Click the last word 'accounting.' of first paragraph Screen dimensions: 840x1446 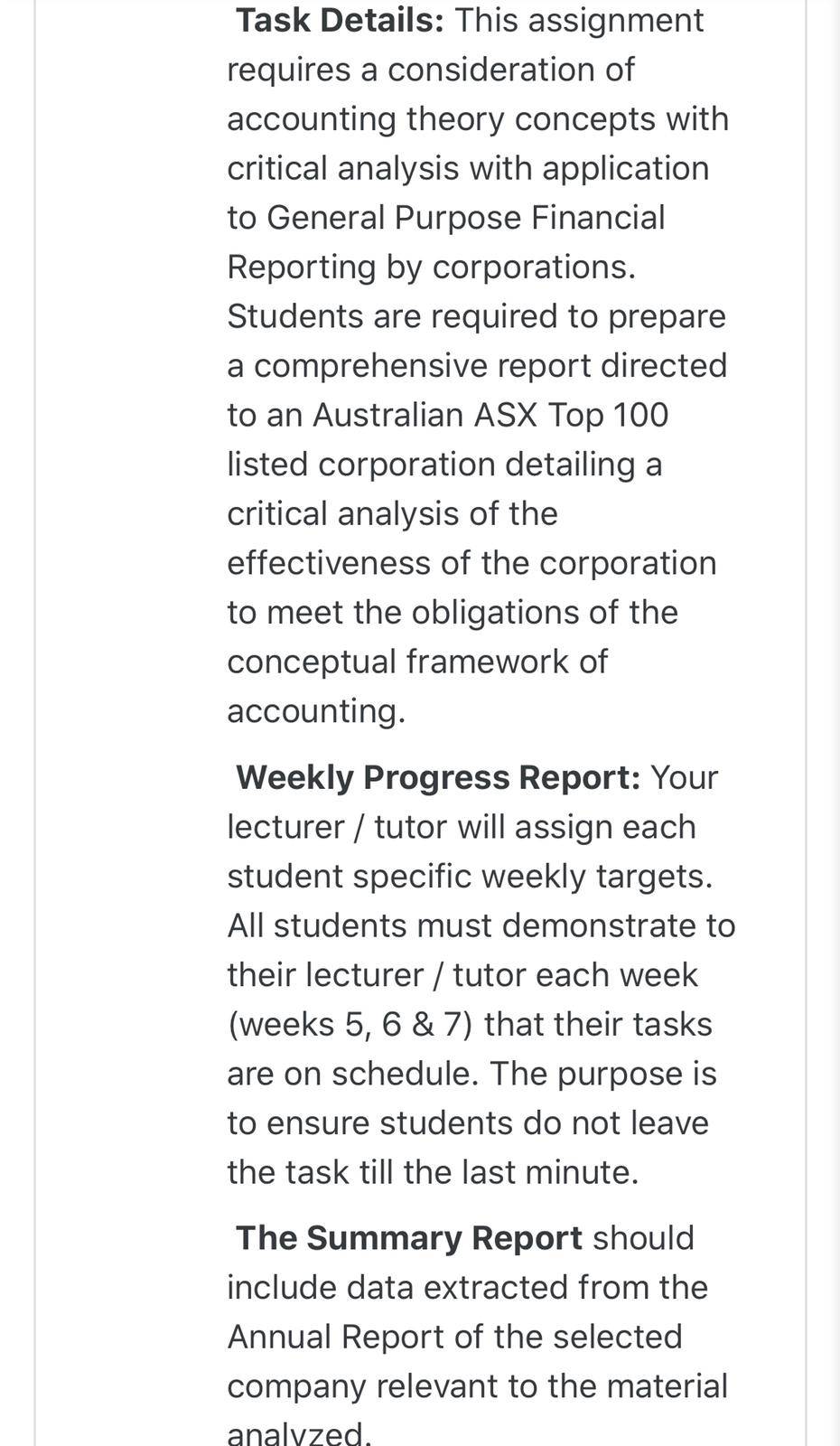316,711
